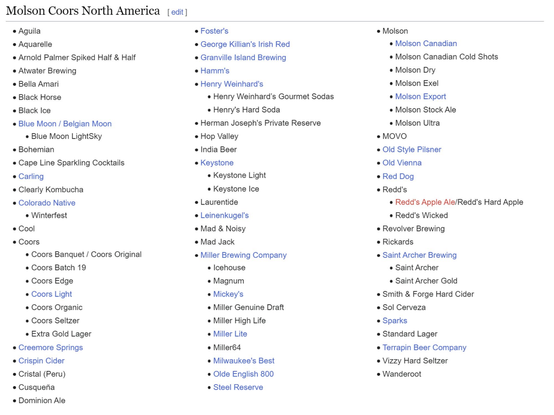Visit the Creemore Springs link
This screenshot has width=554, height=415.
[x=51, y=347]
